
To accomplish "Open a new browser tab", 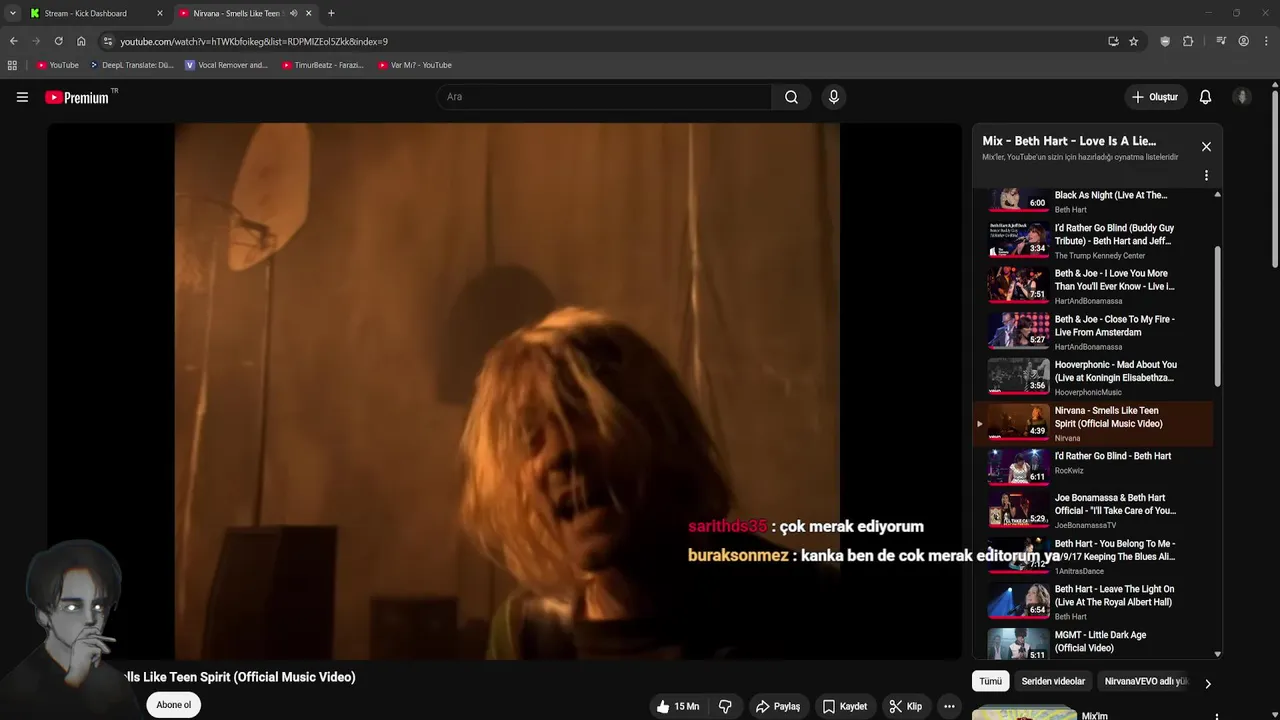I will point(331,13).
